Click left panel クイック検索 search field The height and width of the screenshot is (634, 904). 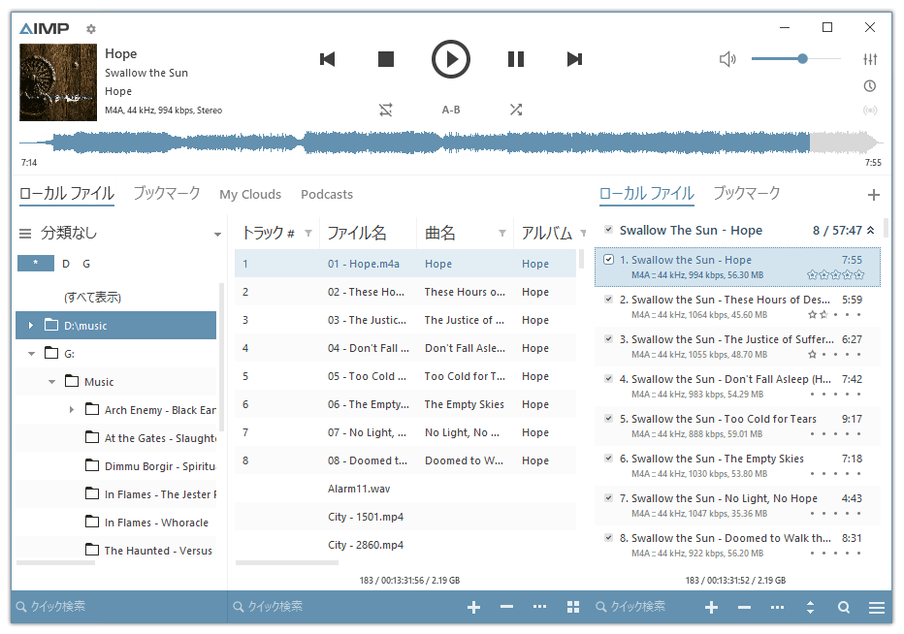tap(118, 606)
